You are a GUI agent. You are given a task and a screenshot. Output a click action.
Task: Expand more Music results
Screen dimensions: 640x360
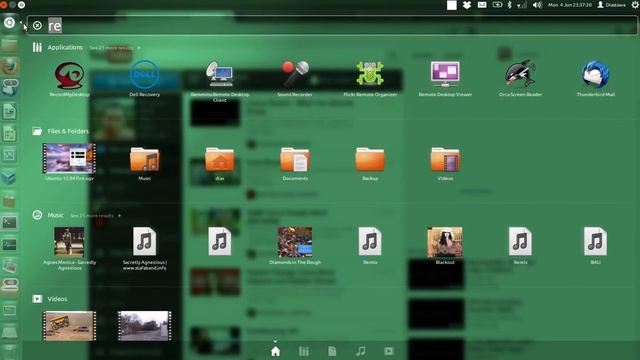coord(95,216)
